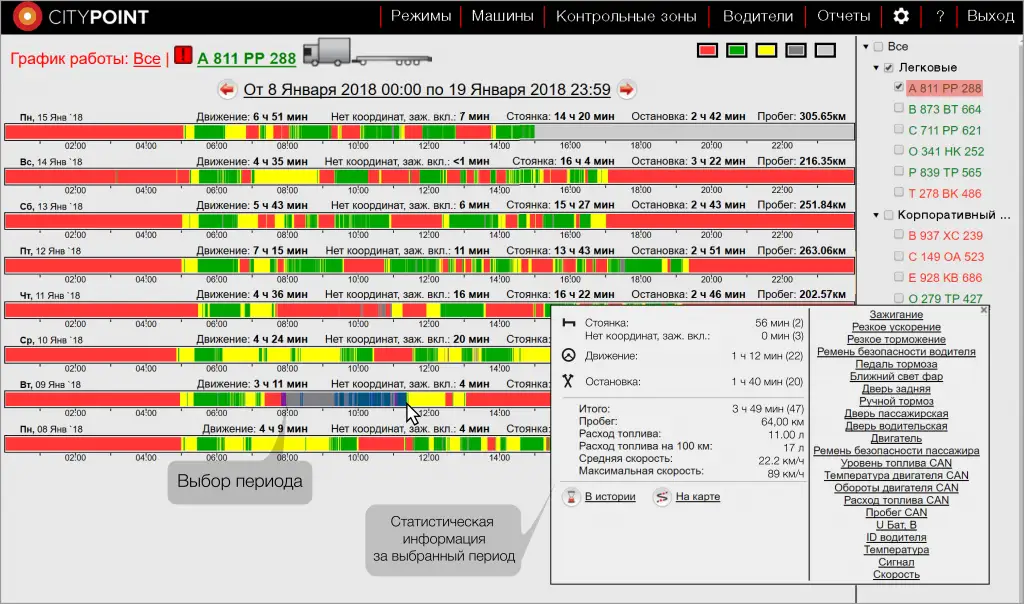Click the hourglass 'В истории' icon
The width and height of the screenshot is (1024, 604).
(x=571, y=497)
